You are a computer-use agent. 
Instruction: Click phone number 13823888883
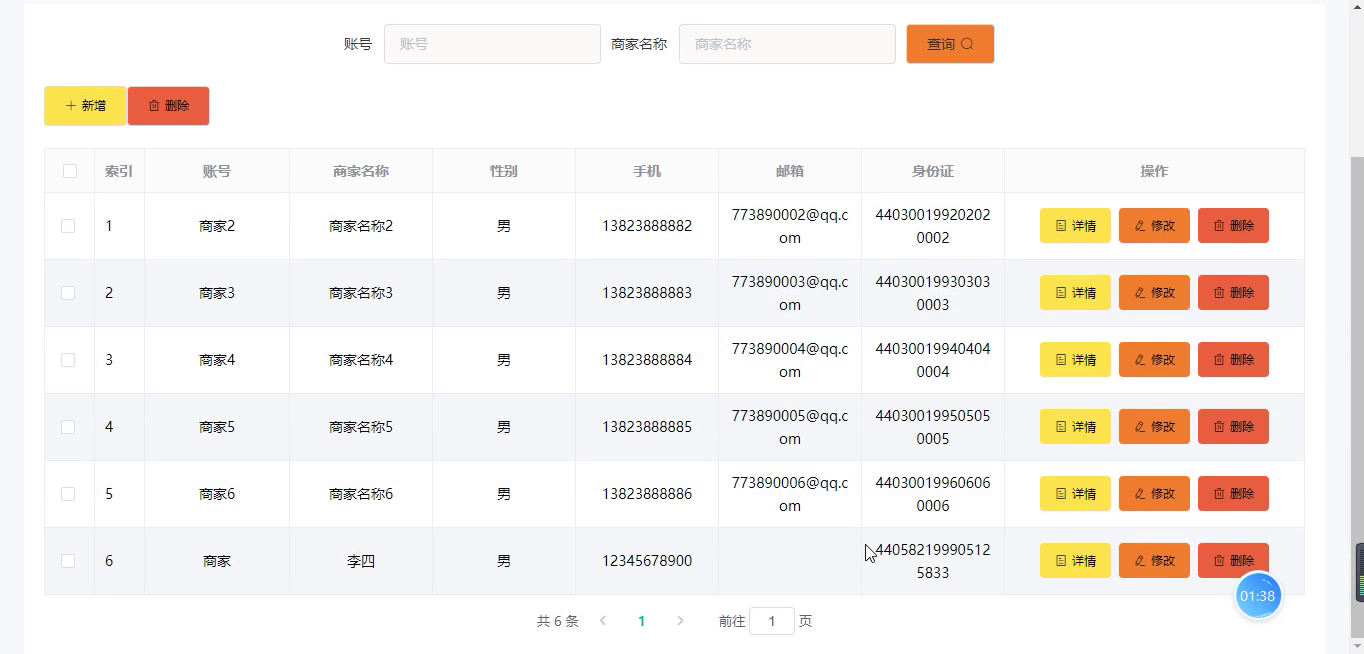647,293
